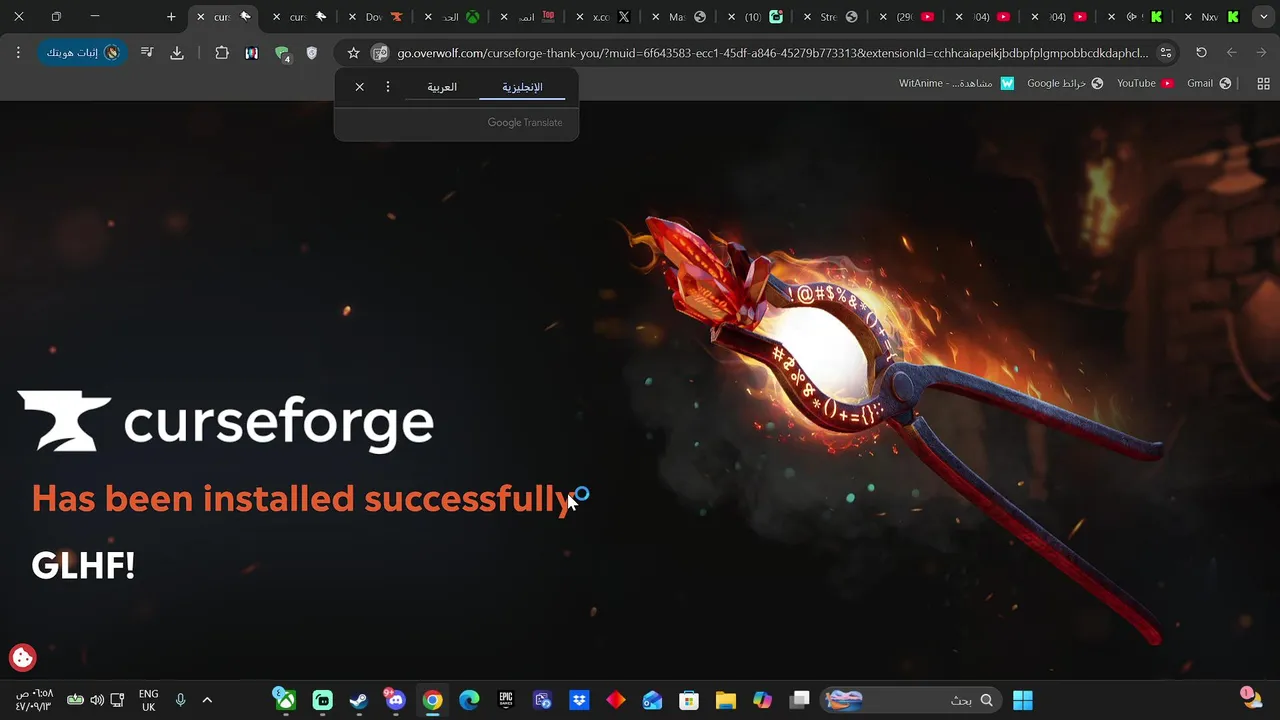1280x720 pixels.
Task: Click the CurseForge logo
Action: (x=226, y=421)
